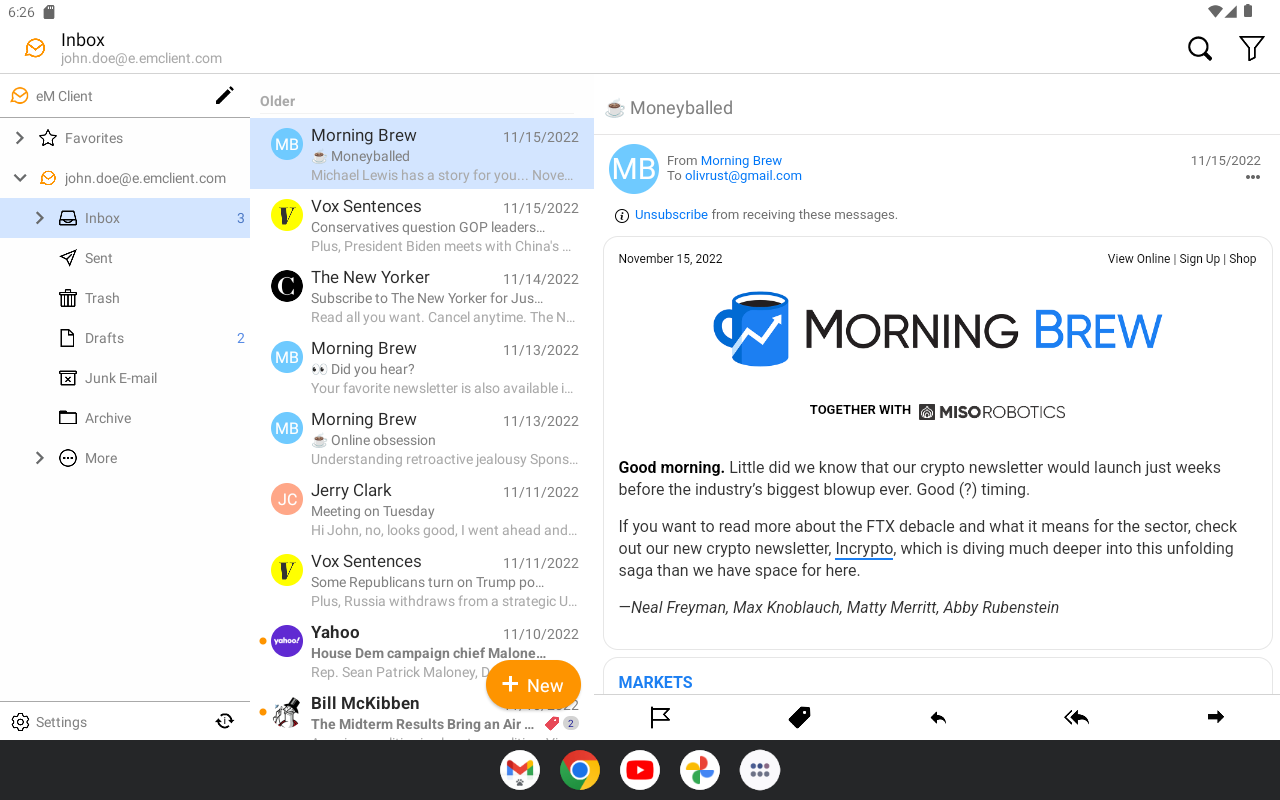Tap the Yahoo avatar in the message list
The width and height of the screenshot is (1280, 800).
pyautogui.click(x=287, y=641)
